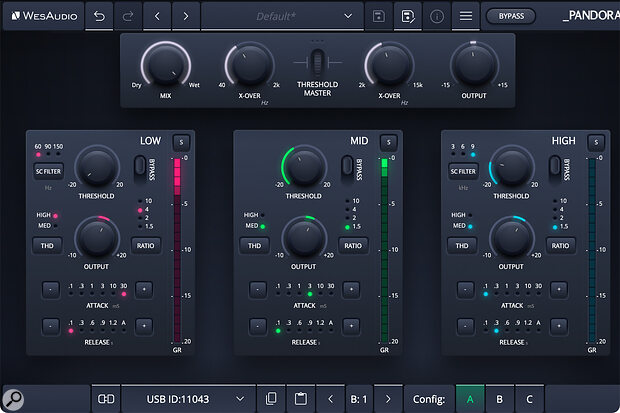
Task: Go to previous preset with left chevron
Action: [157, 16]
